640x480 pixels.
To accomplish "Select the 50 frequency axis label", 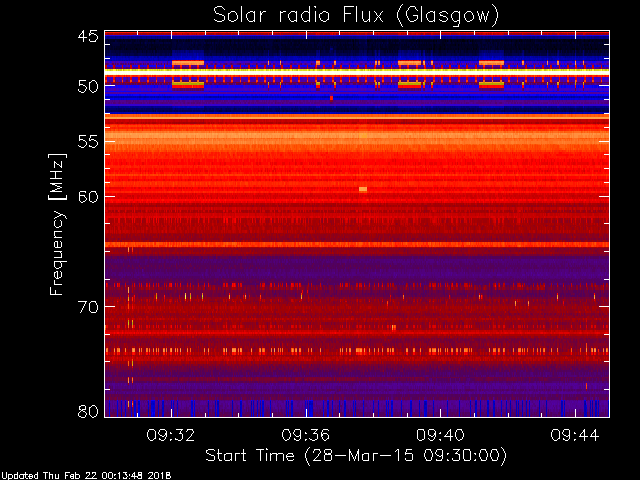I will pos(88,87).
